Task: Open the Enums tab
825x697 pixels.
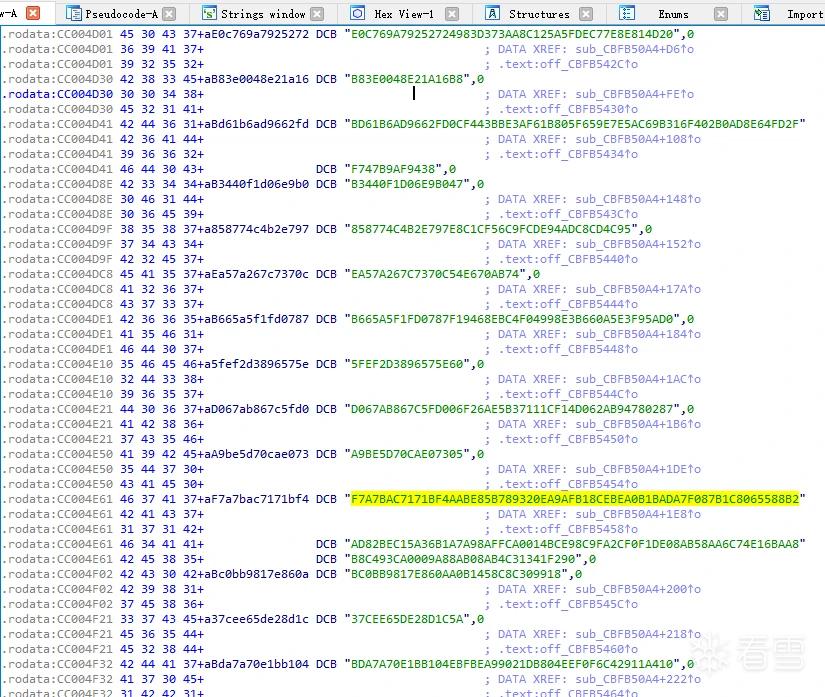Action: 673,14
